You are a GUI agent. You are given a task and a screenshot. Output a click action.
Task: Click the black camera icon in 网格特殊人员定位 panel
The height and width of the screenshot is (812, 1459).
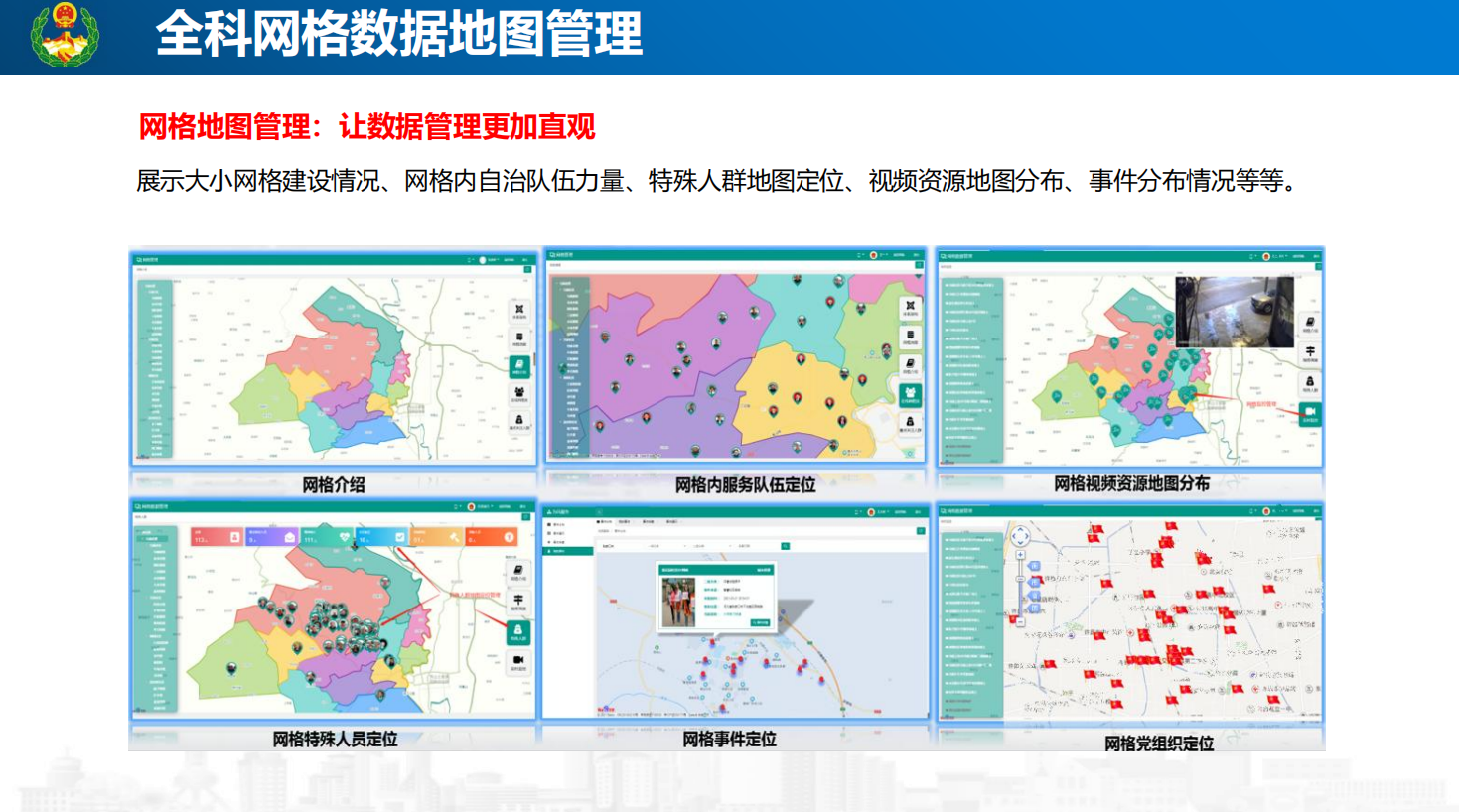pyautogui.click(x=517, y=661)
